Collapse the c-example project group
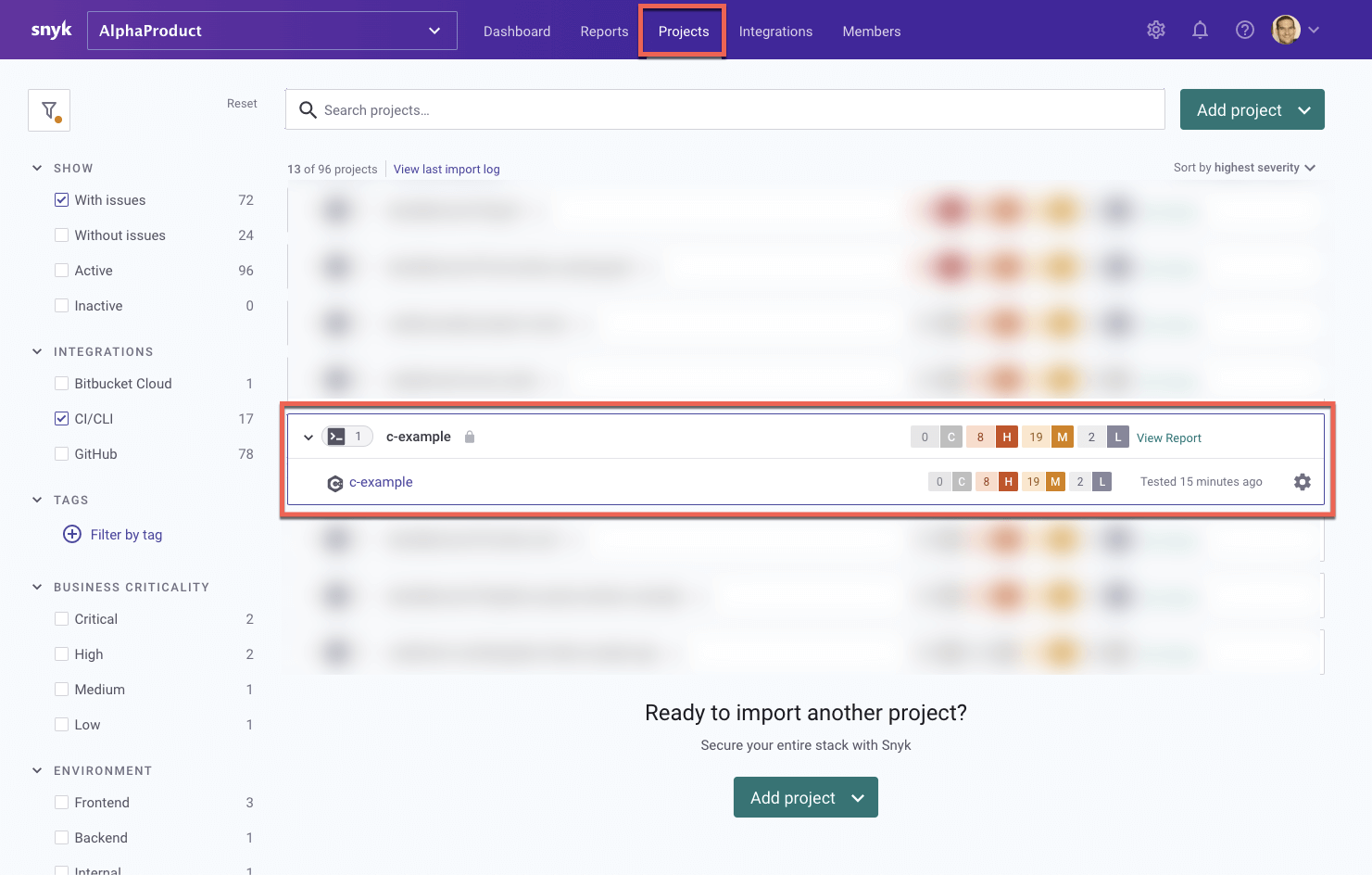 (308, 437)
